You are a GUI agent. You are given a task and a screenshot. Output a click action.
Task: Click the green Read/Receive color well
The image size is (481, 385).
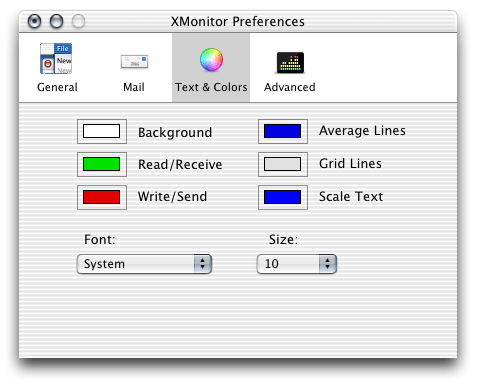pos(102,164)
